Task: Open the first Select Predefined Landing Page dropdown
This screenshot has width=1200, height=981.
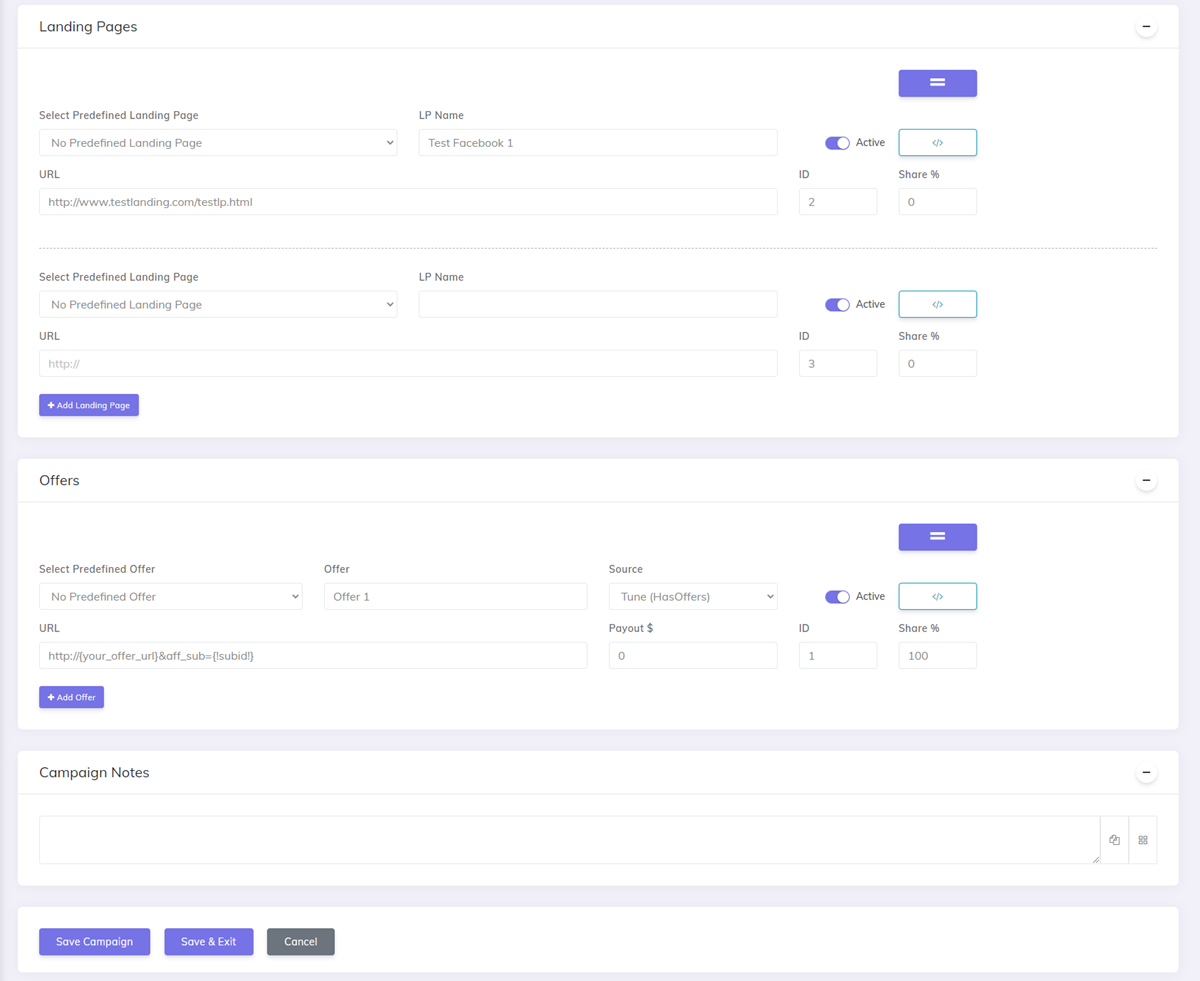Action: (x=218, y=142)
